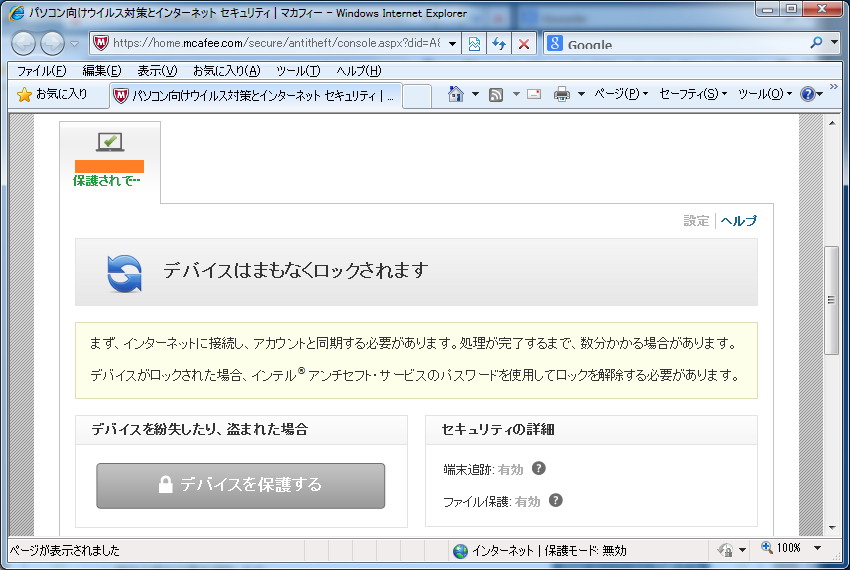Click the 100% zoom level button
This screenshot has height=570, width=850.
[781, 548]
